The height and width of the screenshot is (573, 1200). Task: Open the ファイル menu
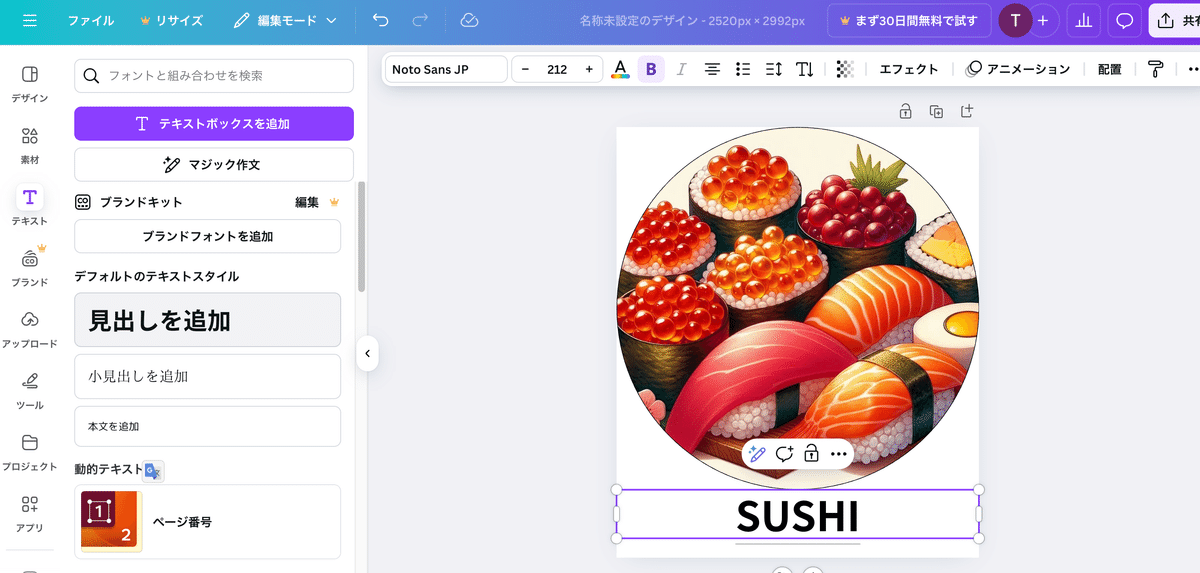[x=90, y=20]
